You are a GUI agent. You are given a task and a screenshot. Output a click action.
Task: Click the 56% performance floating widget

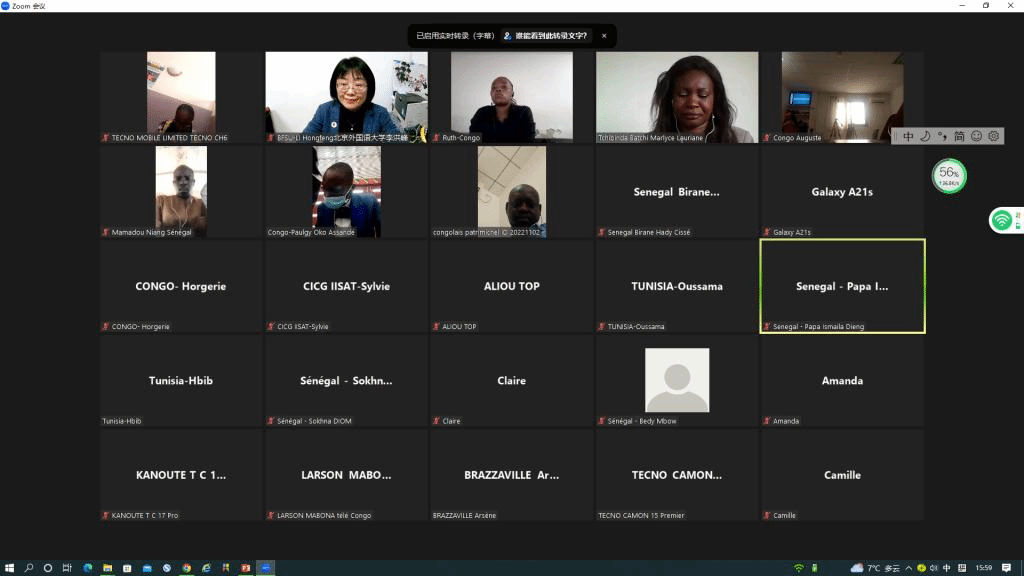(x=949, y=177)
